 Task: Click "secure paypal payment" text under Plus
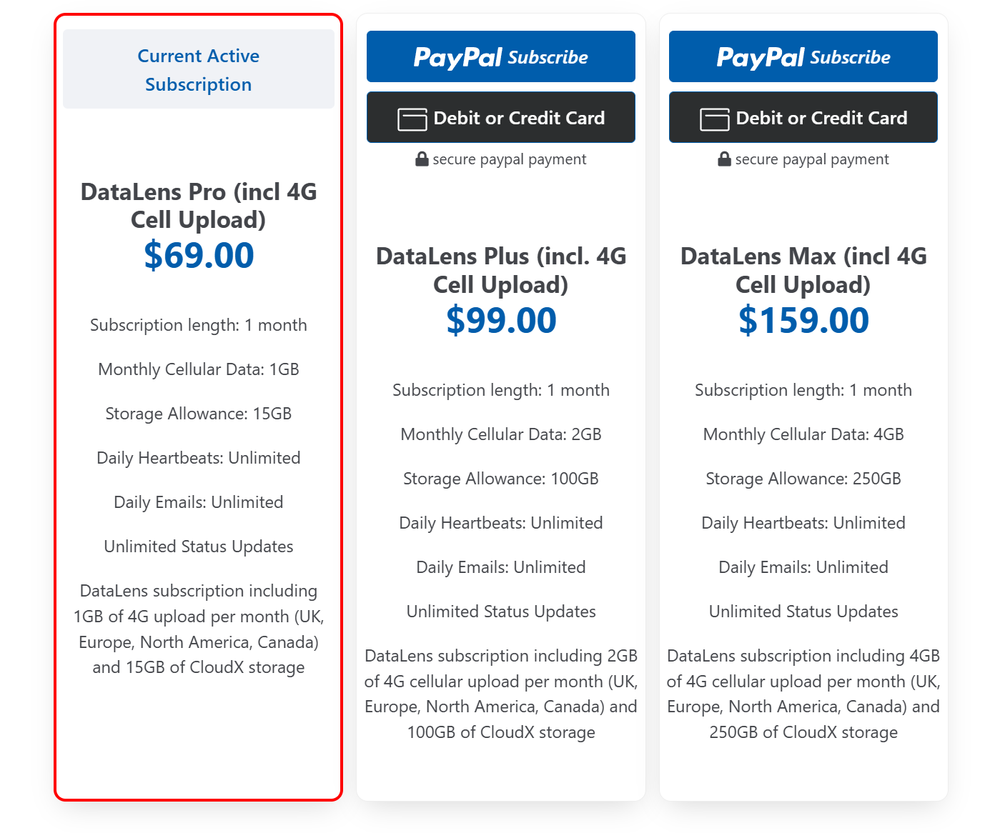509,159
